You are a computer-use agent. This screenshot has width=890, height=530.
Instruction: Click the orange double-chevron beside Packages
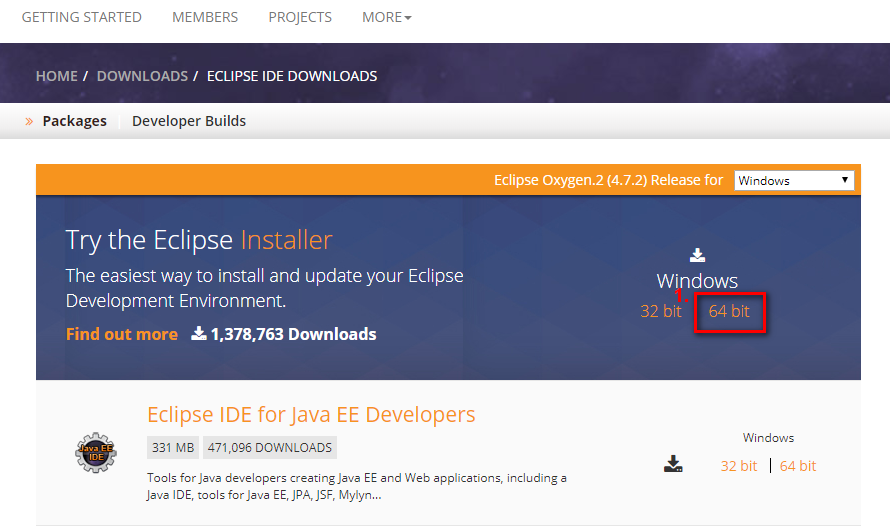[29, 121]
